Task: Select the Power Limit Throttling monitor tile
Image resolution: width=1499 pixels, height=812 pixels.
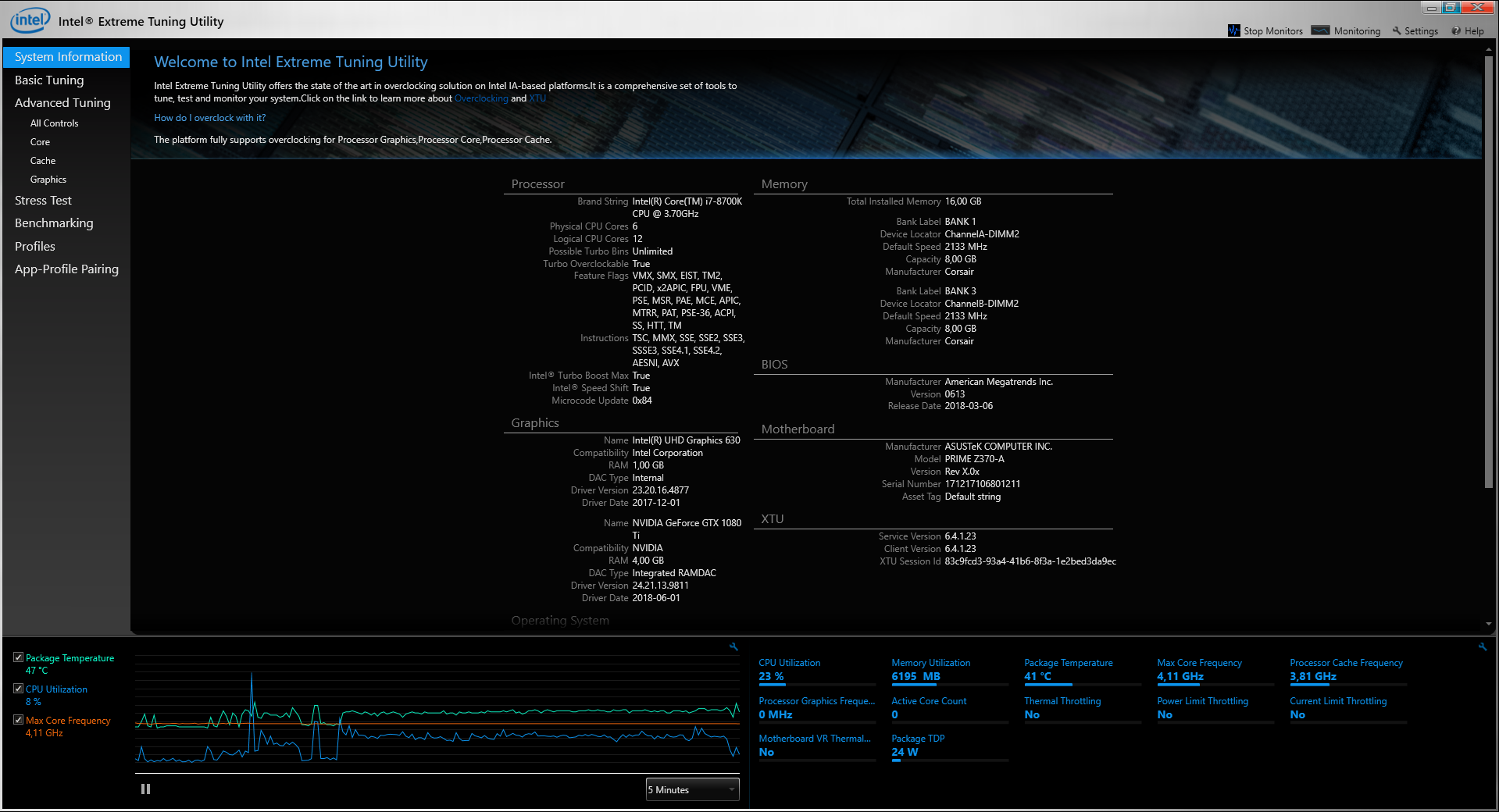Action: pos(1215,709)
